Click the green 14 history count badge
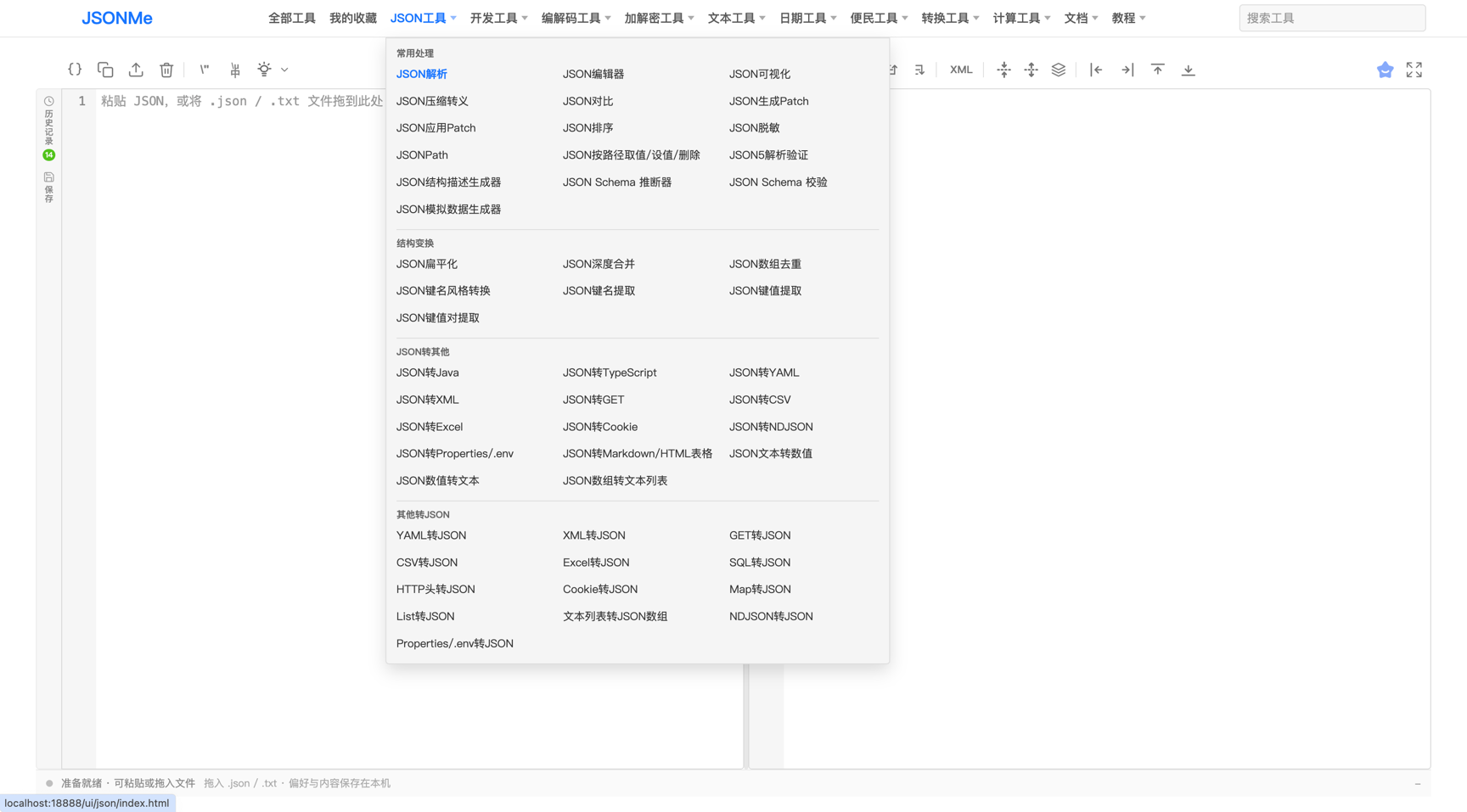 (x=49, y=155)
